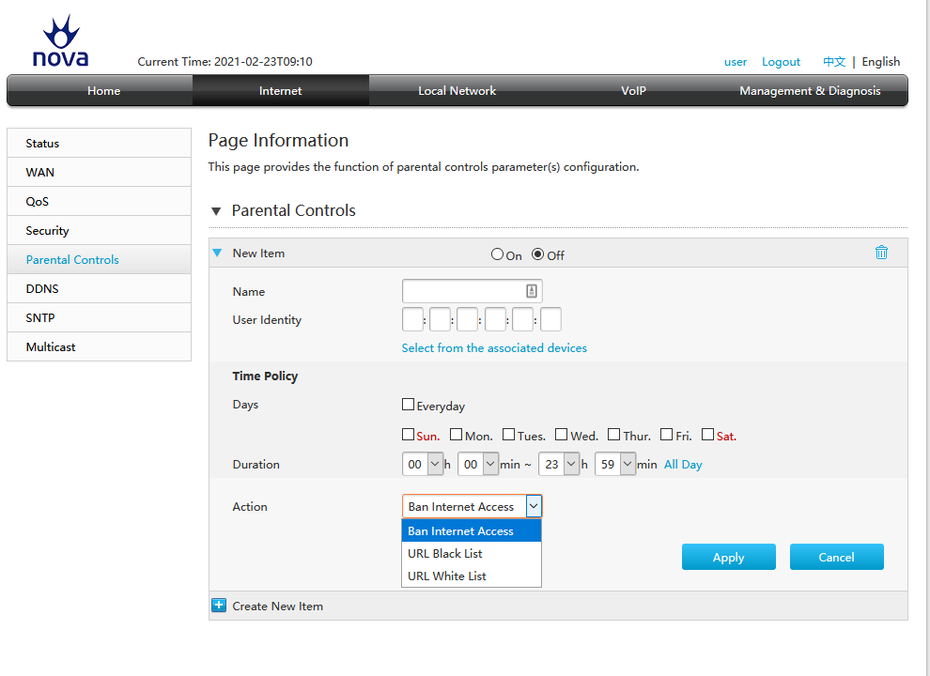Open the Action dropdown arrow
This screenshot has height=676, width=930.
click(x=533, y=507)
